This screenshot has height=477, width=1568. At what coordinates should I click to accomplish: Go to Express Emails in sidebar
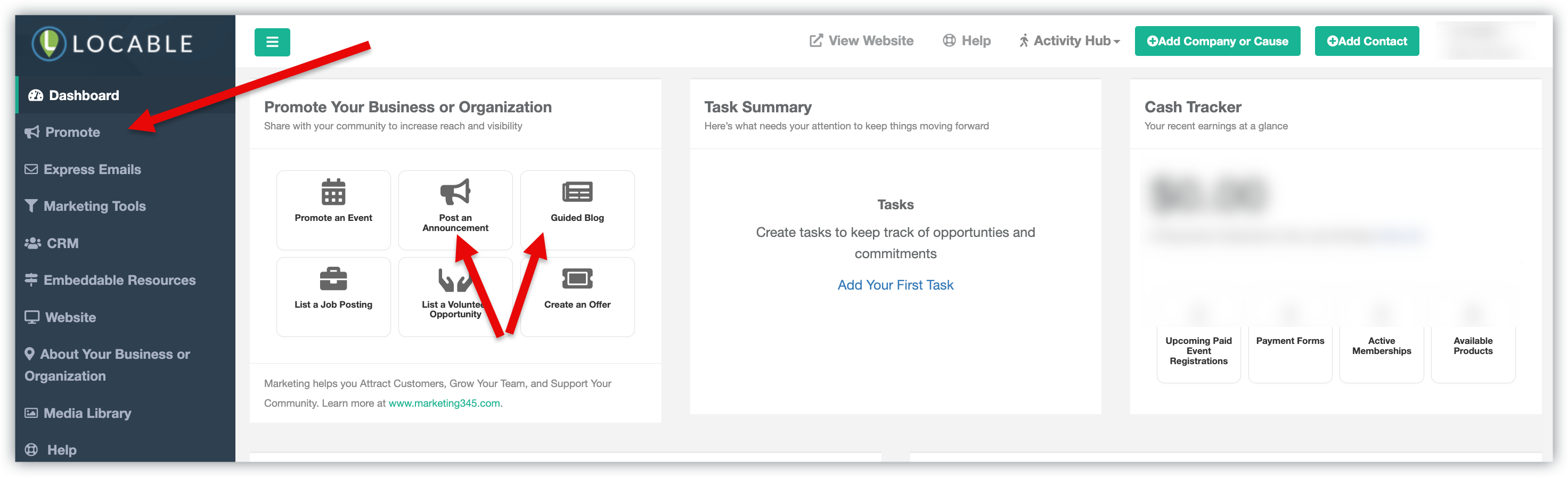tap(91, 169)
